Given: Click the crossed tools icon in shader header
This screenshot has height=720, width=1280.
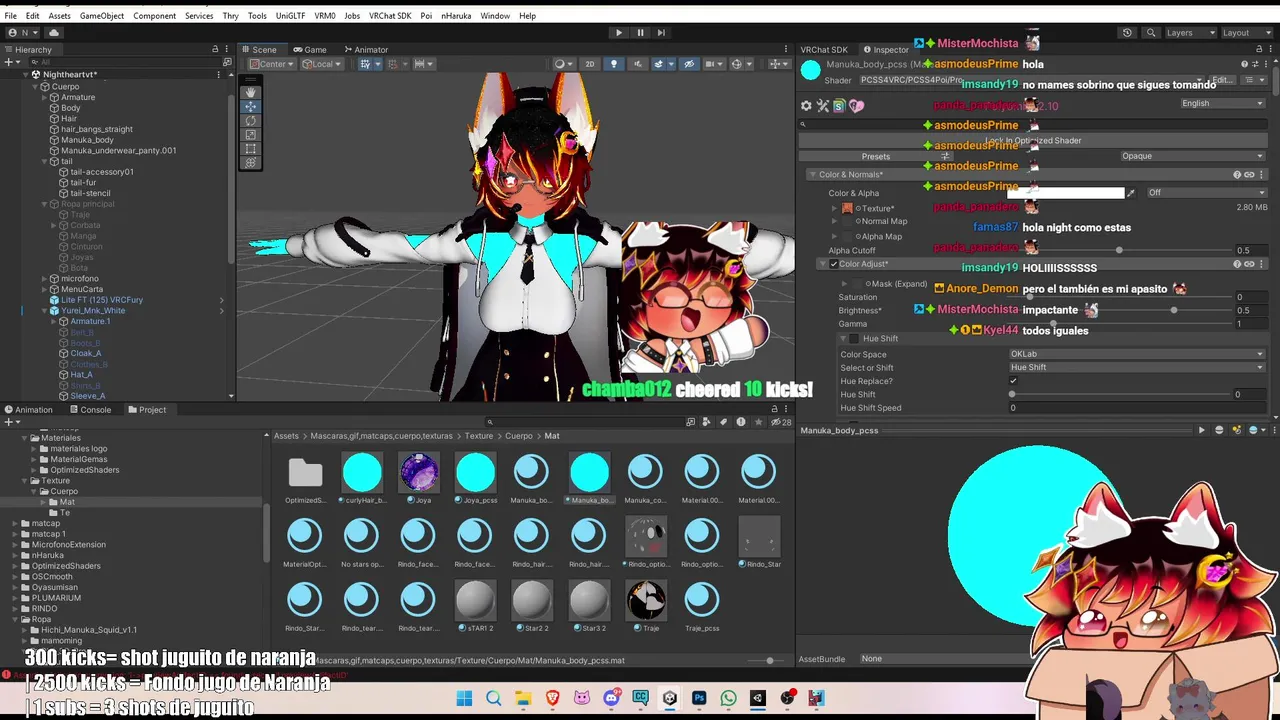Looking at the screenshot, I should point(823,105).
